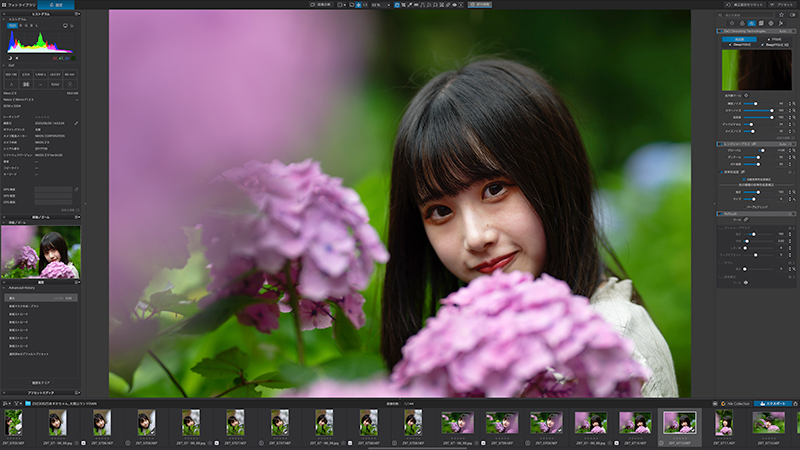
Task: Switch to the 設定 customize tab
Action: point(56,5)
